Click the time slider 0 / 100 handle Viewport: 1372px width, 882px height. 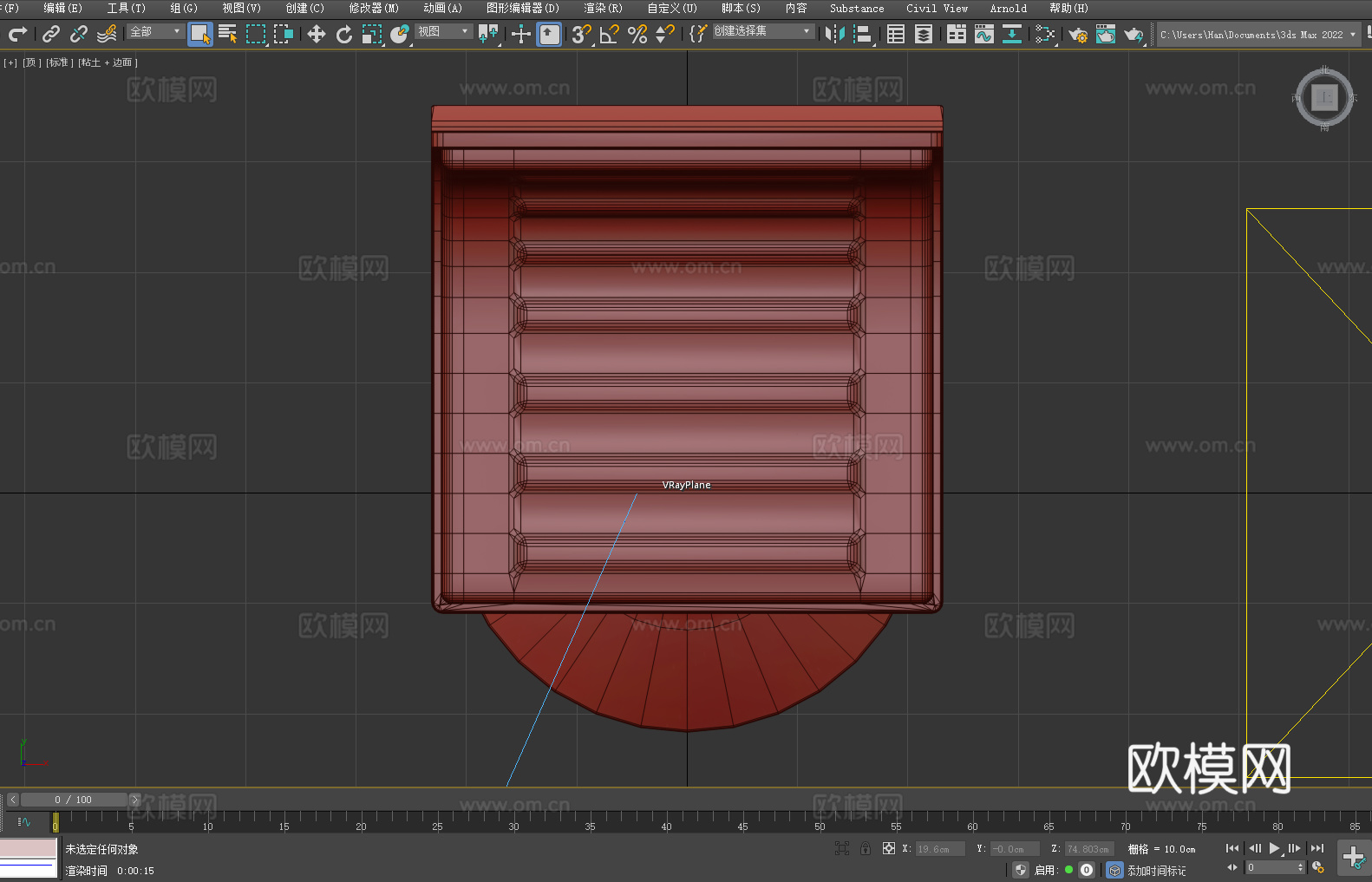point(74,800)
